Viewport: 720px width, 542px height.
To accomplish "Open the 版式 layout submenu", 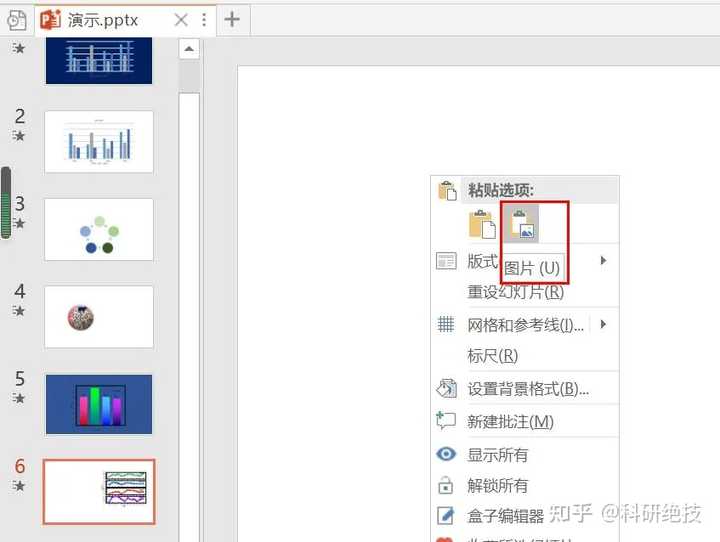I will coord(525,261).
